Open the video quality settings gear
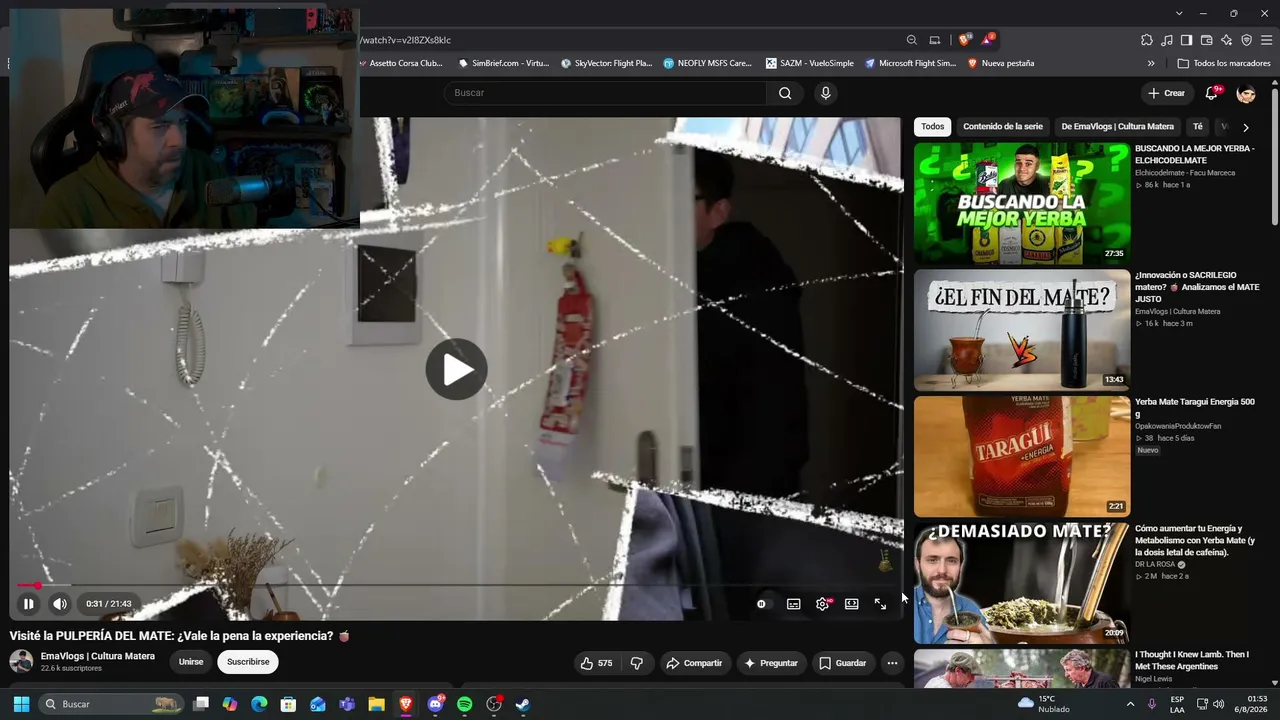The image size is (1280, 720). point(823,604)
